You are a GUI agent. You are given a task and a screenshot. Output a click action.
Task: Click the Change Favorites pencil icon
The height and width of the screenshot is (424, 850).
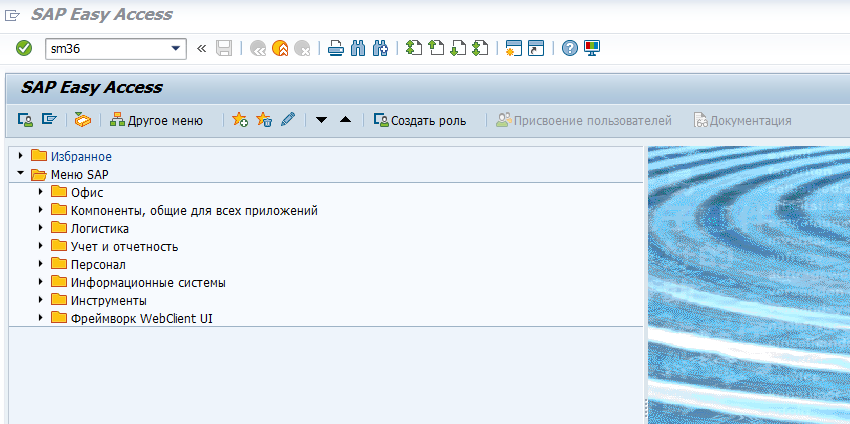[x=288, y=120]
